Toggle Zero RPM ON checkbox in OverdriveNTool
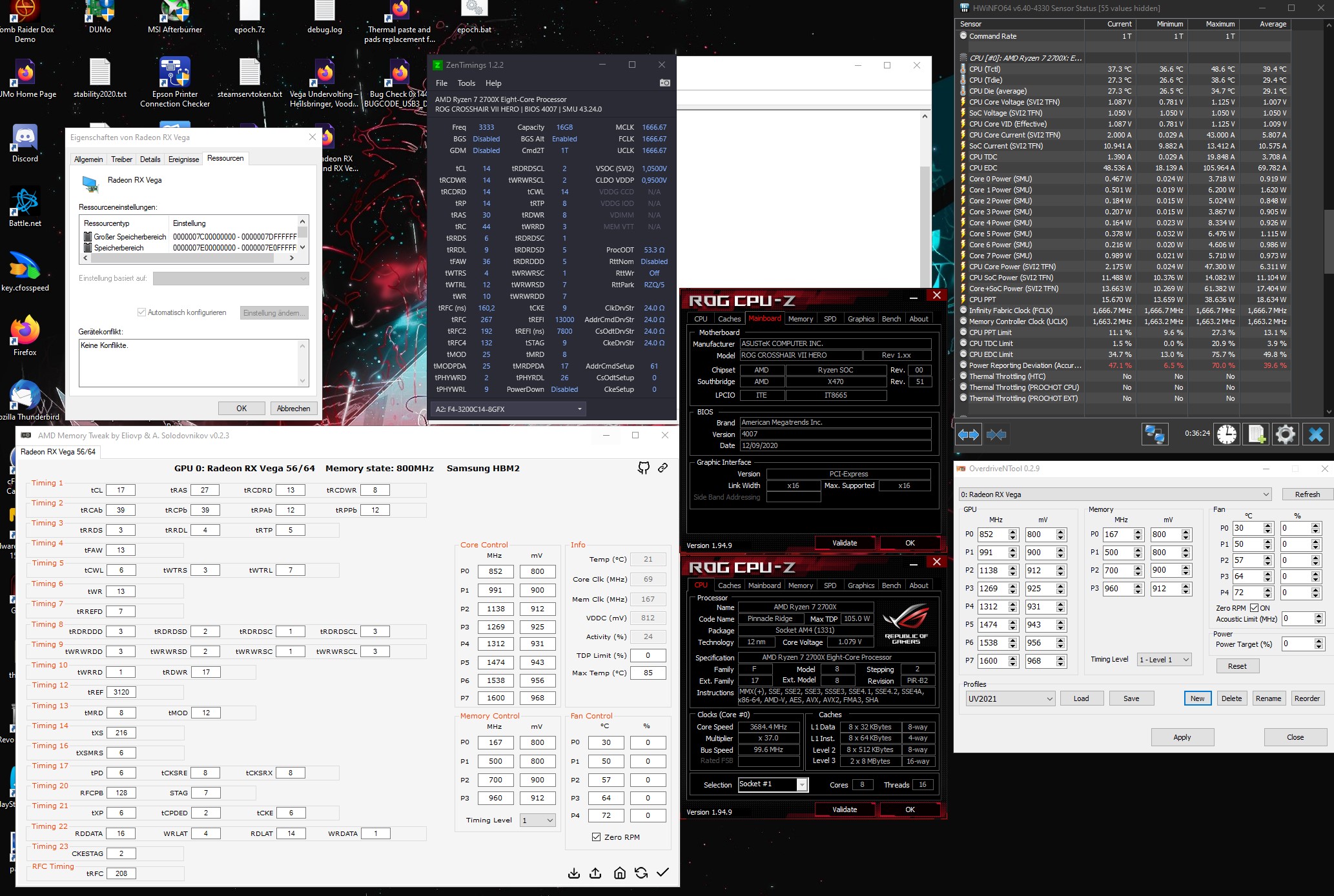The image size is (1334, 896). [x=1254, y=608]
